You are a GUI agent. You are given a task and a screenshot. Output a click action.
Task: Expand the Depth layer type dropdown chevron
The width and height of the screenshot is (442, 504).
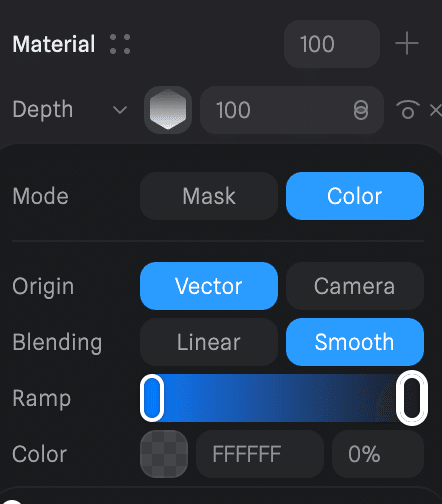120,110
